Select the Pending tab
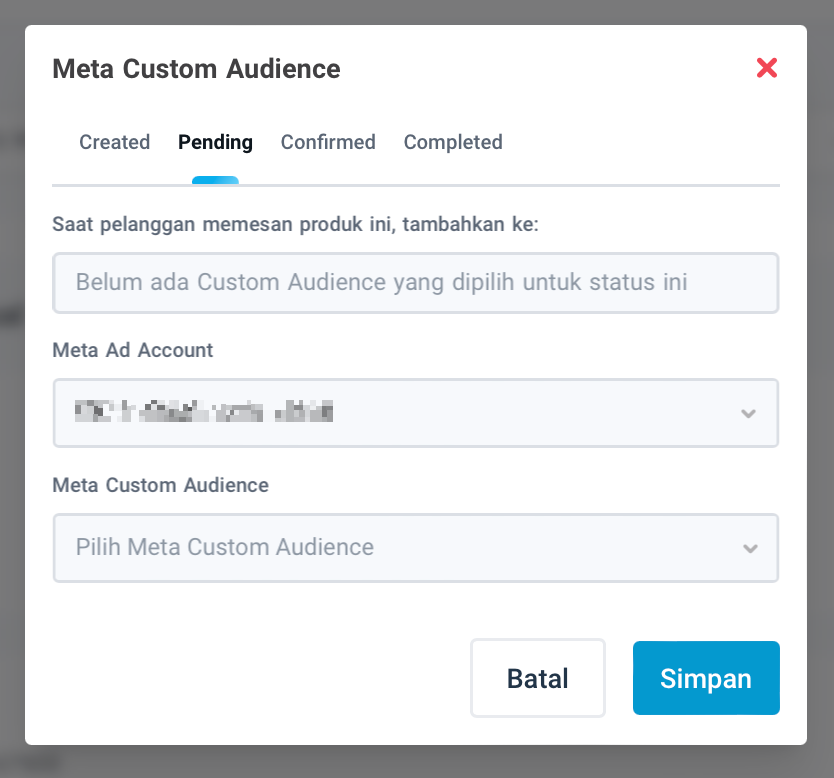This screenshot has width=834, height=778. pyautogui.click(x=215, y=142)
